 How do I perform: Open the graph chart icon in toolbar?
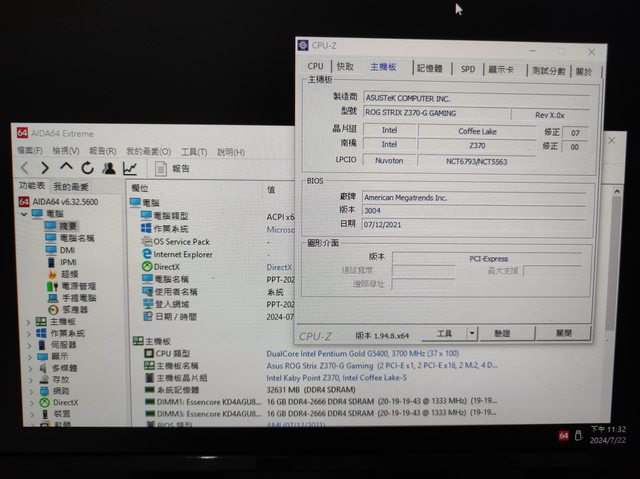point(130,168)
